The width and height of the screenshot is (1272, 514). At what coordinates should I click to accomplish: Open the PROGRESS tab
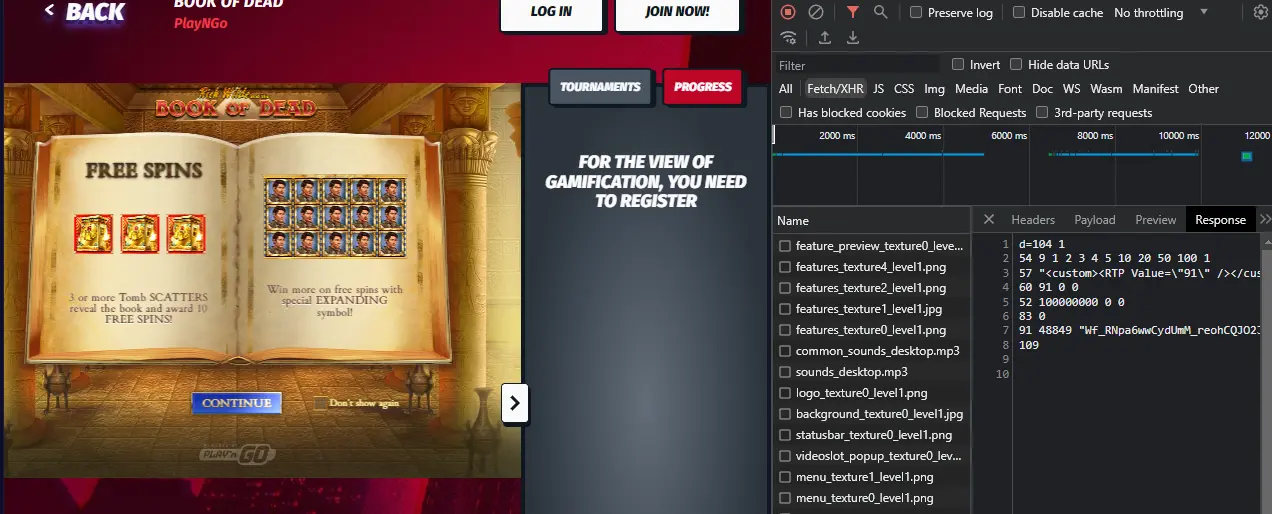702,87
